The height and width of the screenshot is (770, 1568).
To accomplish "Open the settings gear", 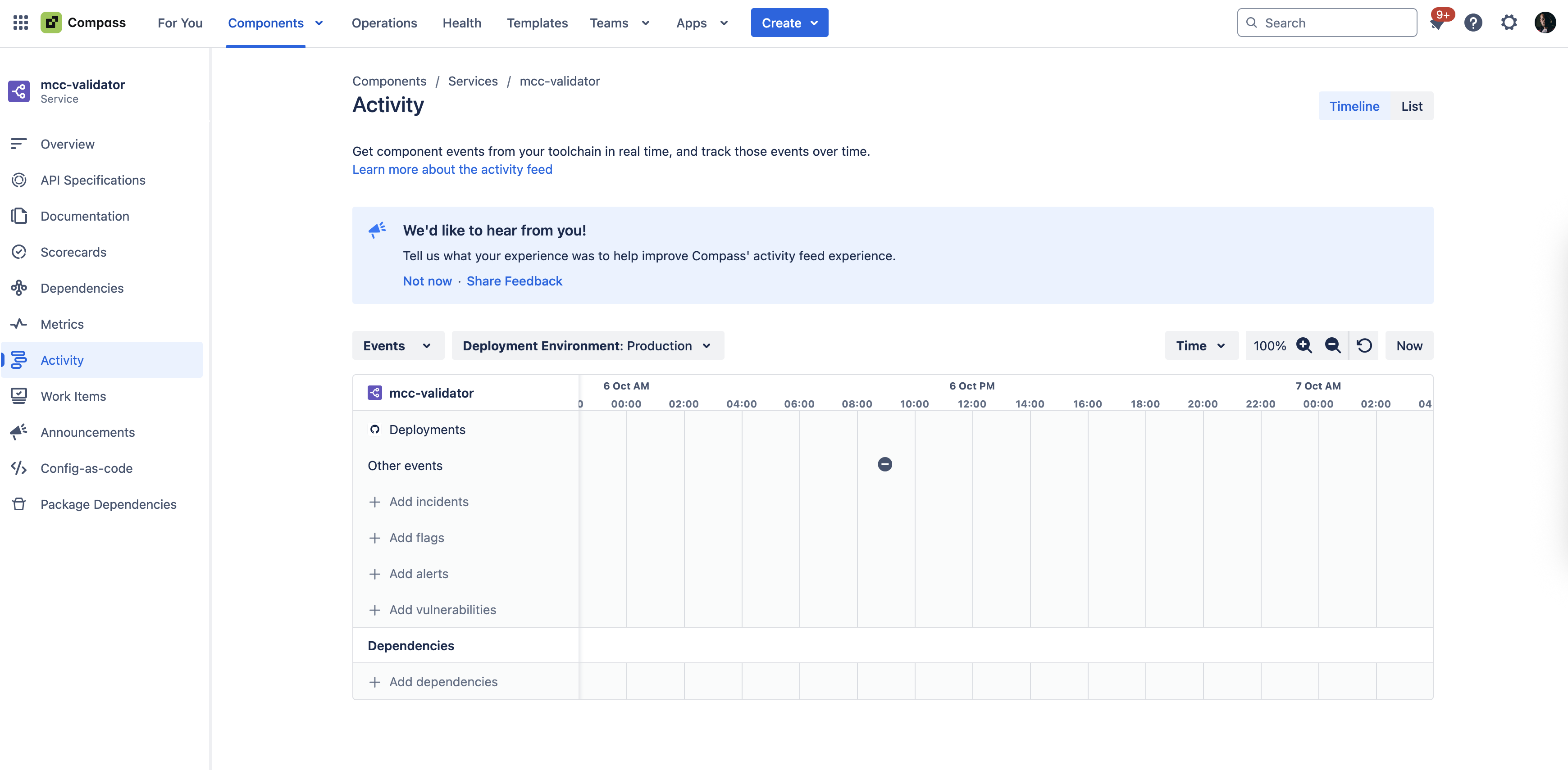I will tap(1509, 22).
